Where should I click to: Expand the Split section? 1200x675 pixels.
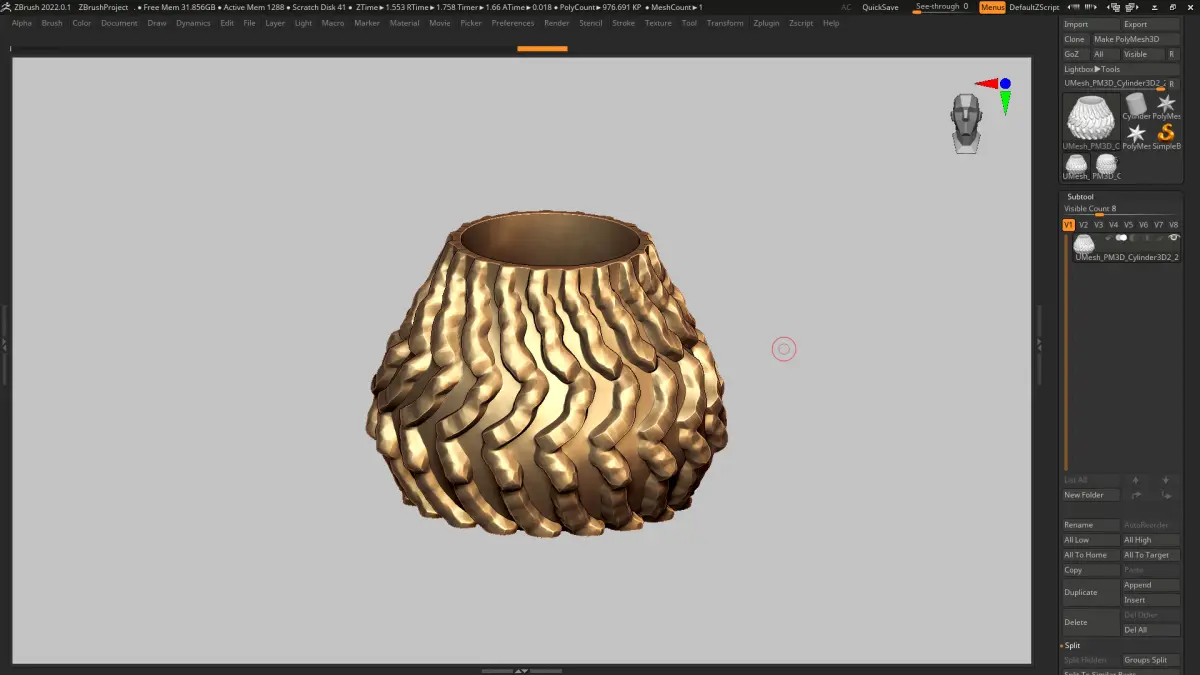point(1073,645)
